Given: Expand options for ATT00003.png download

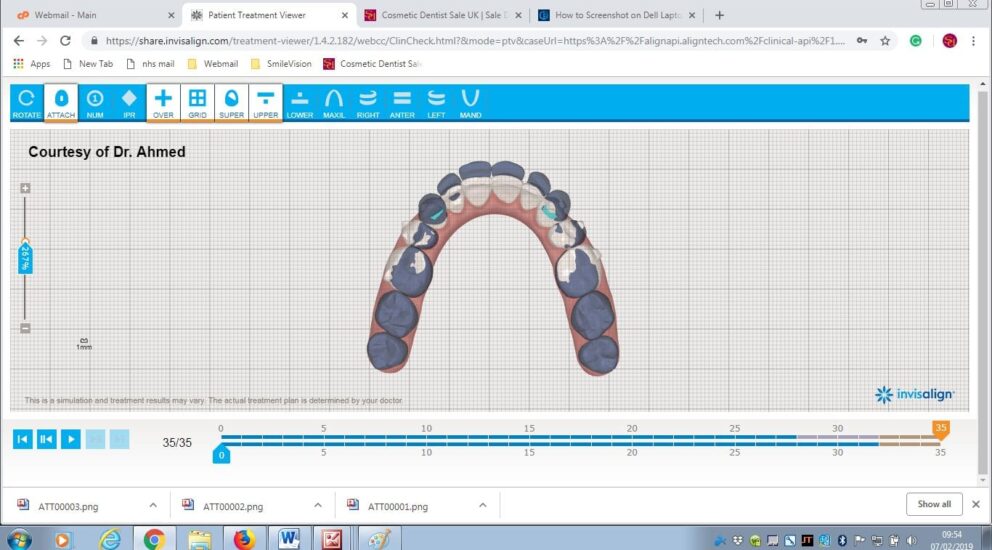Looking at the screenshot, I should [153, 505].
